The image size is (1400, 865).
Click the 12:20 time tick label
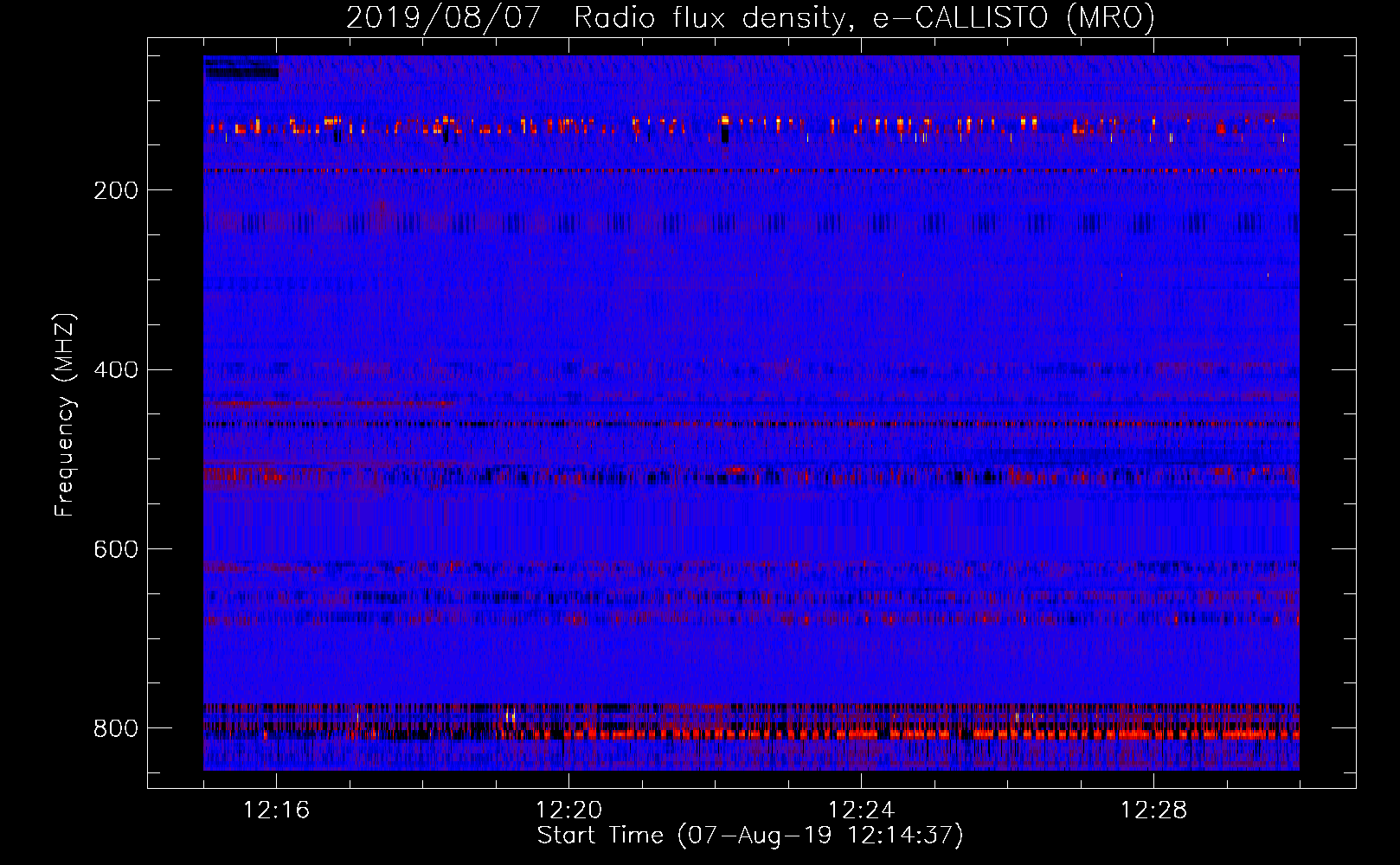tap(568, 811)
